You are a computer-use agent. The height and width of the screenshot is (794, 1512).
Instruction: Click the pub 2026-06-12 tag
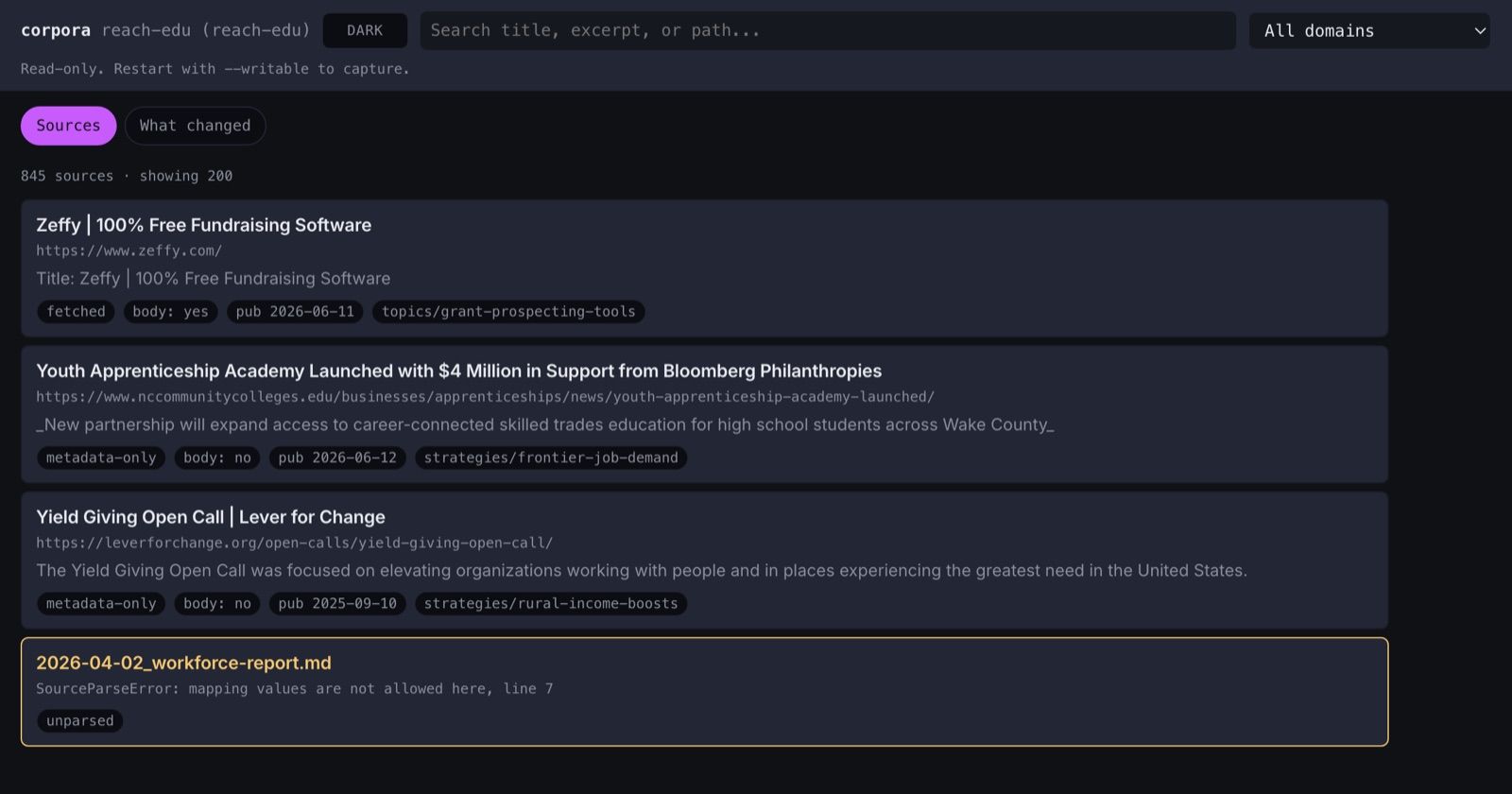337,457
